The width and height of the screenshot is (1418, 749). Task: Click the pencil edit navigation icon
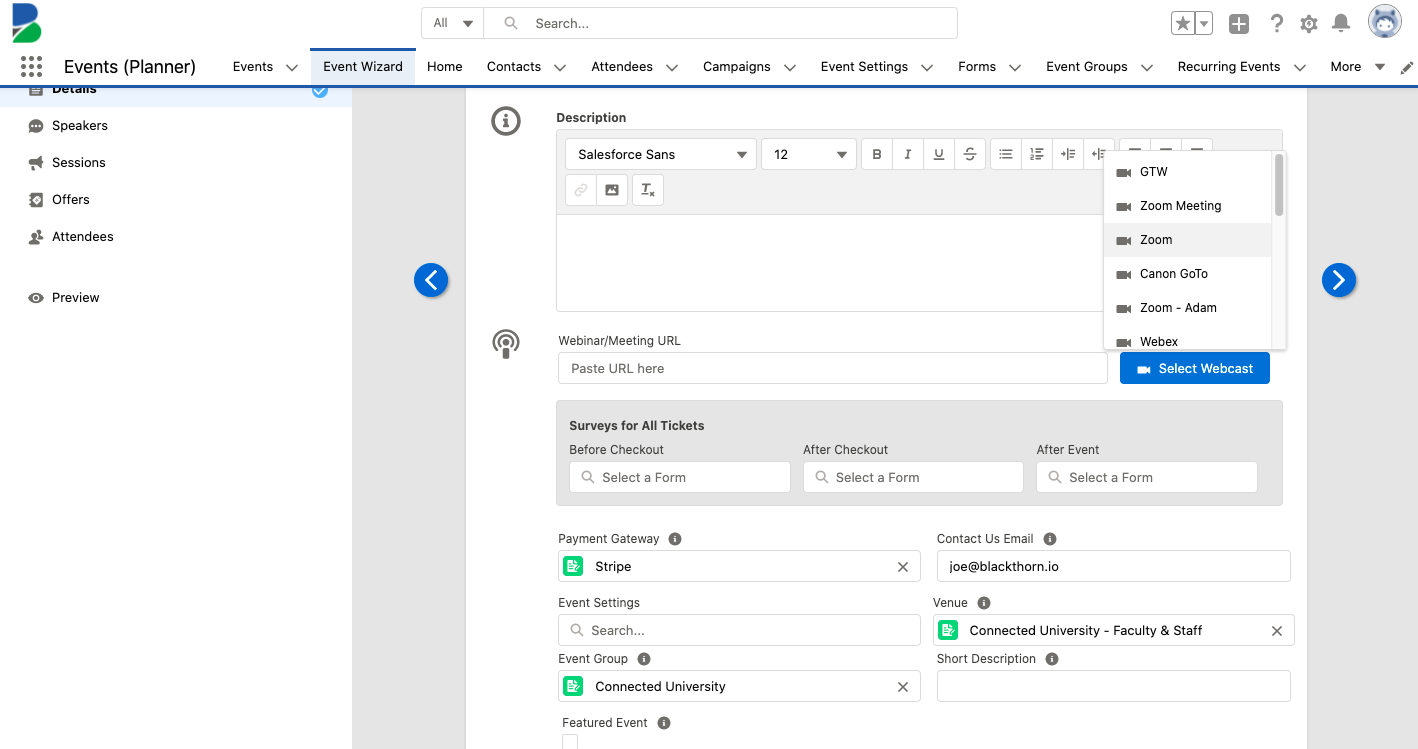pos(1407,68)
